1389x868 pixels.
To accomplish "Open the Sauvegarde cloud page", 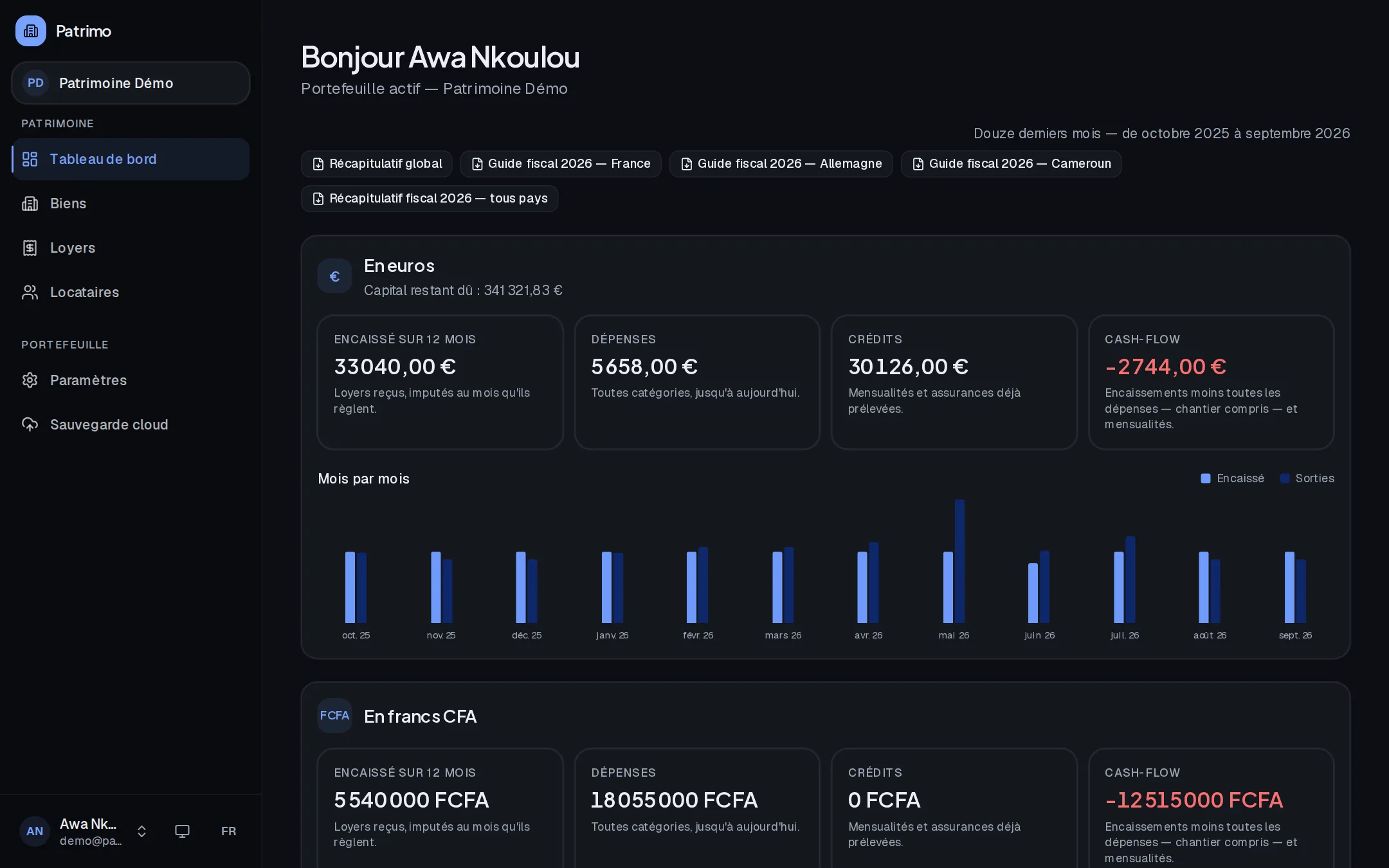I will point(131,424).
